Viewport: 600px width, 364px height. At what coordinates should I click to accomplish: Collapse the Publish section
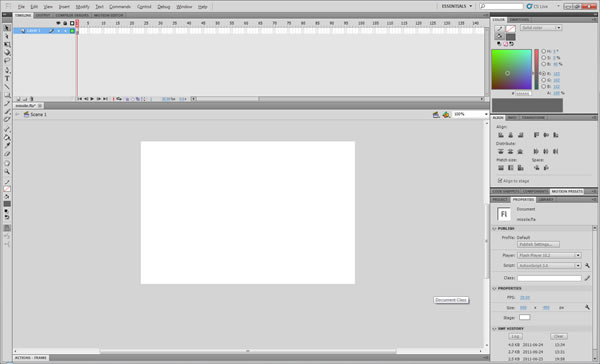click(x=494, y=229)
